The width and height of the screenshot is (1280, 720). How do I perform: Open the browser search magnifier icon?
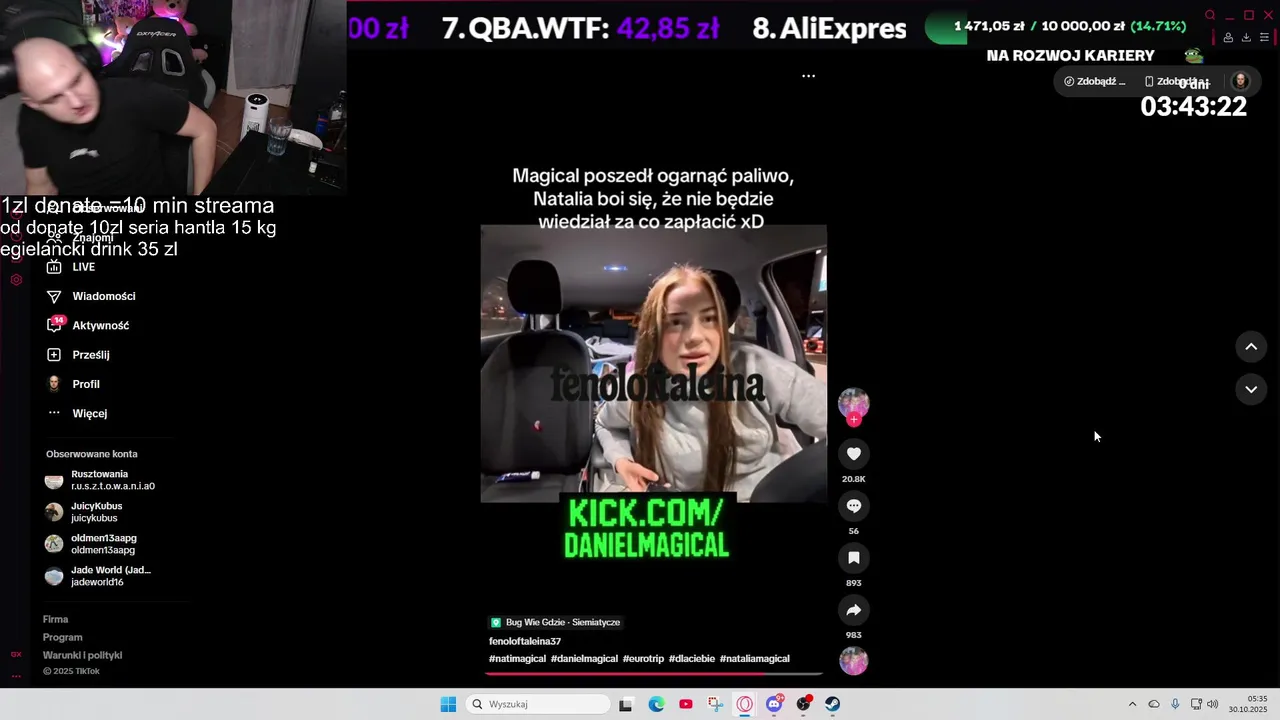coord(1210,15)
